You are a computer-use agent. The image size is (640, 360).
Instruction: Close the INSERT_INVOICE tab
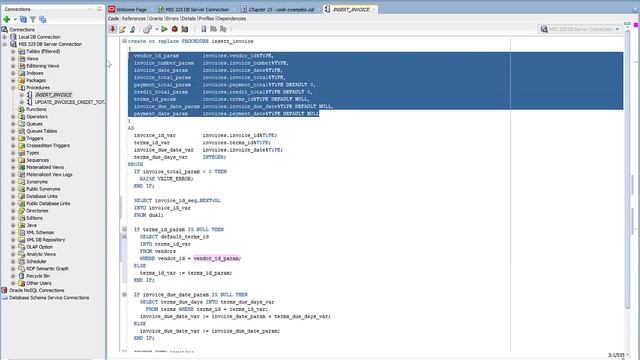(x=373, y=9)
